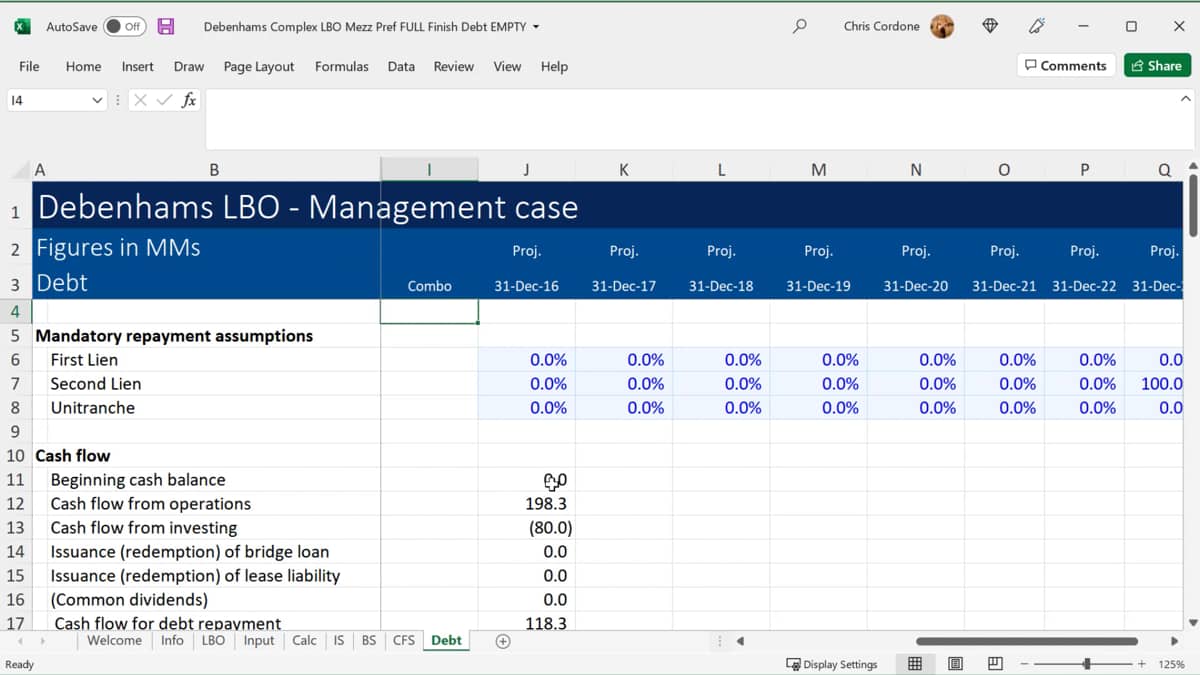Switch to Page Layout view icon

(x=954, y=664)
